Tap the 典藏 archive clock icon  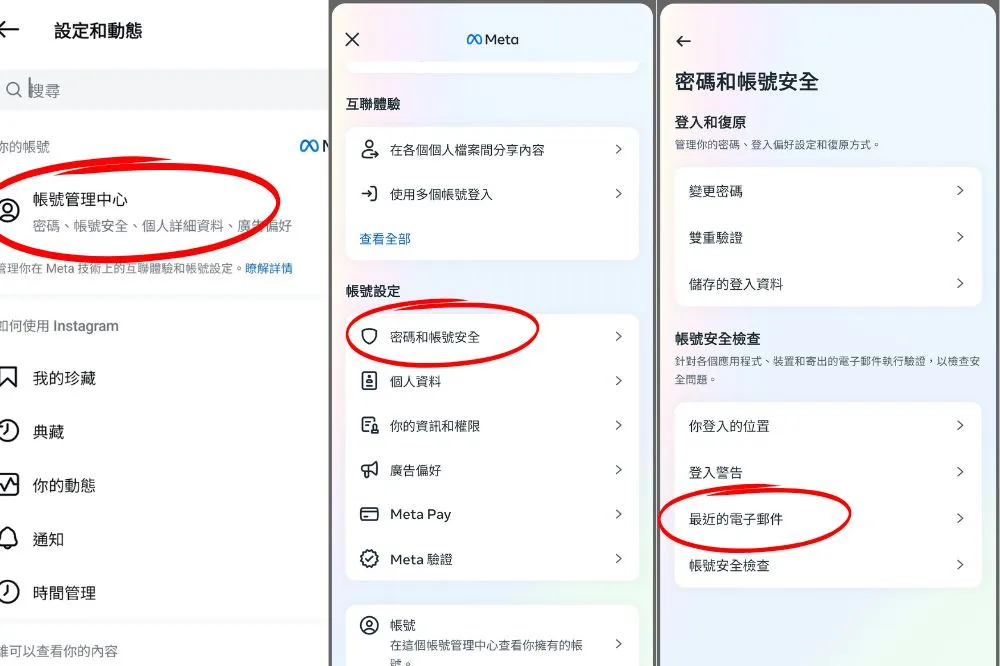click(x=8, y=431)
